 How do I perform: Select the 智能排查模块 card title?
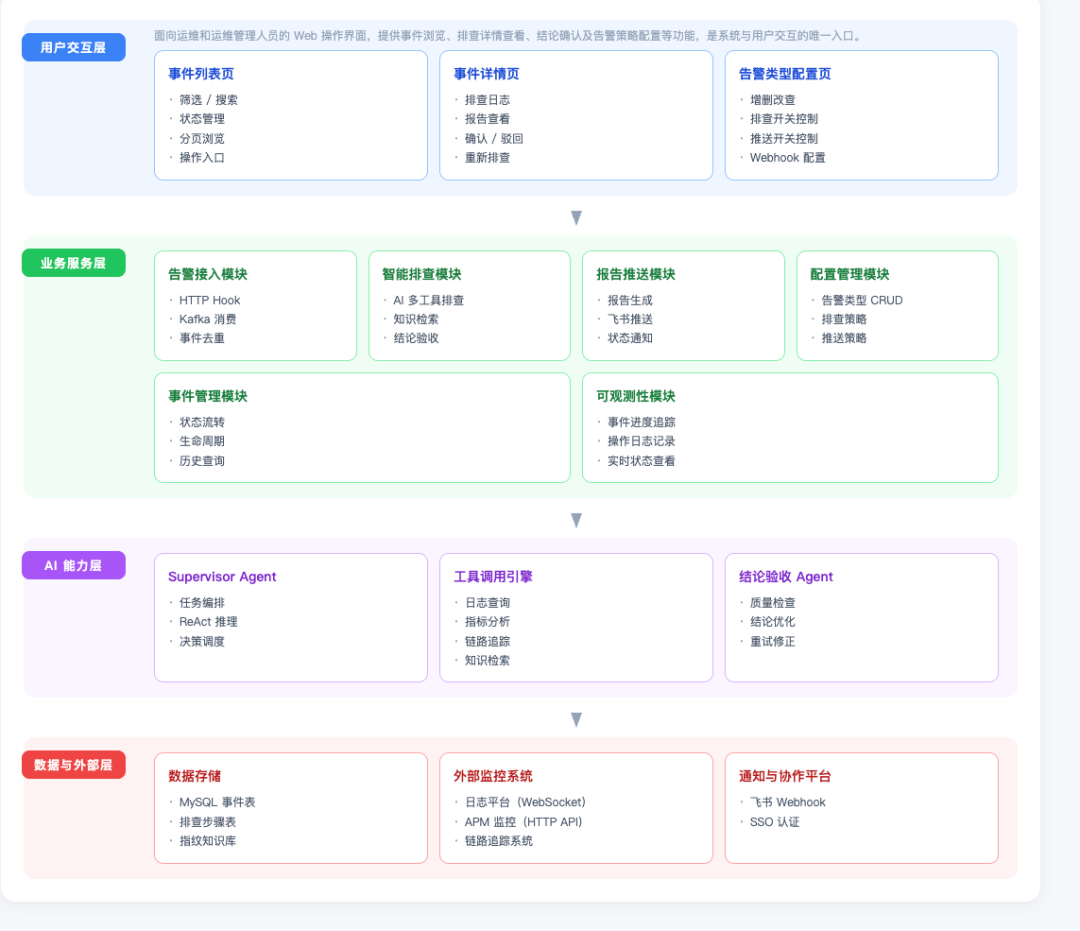422,274
